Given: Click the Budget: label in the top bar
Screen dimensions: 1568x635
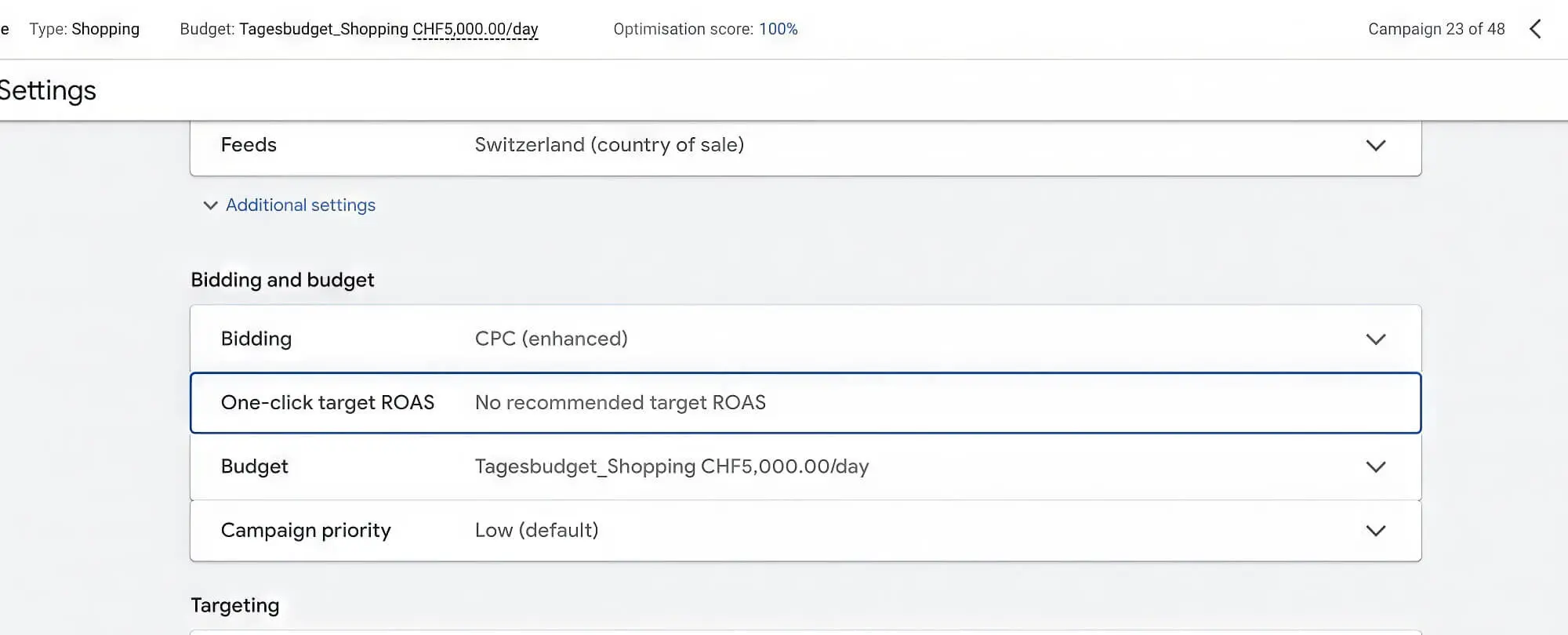Looking at the screenshot, I should (206, 29).
